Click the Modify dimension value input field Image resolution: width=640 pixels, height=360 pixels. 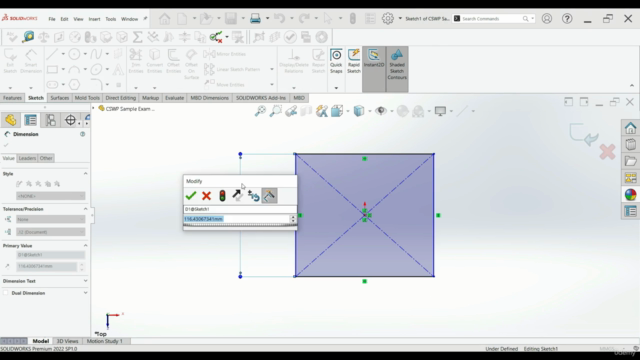237,219
